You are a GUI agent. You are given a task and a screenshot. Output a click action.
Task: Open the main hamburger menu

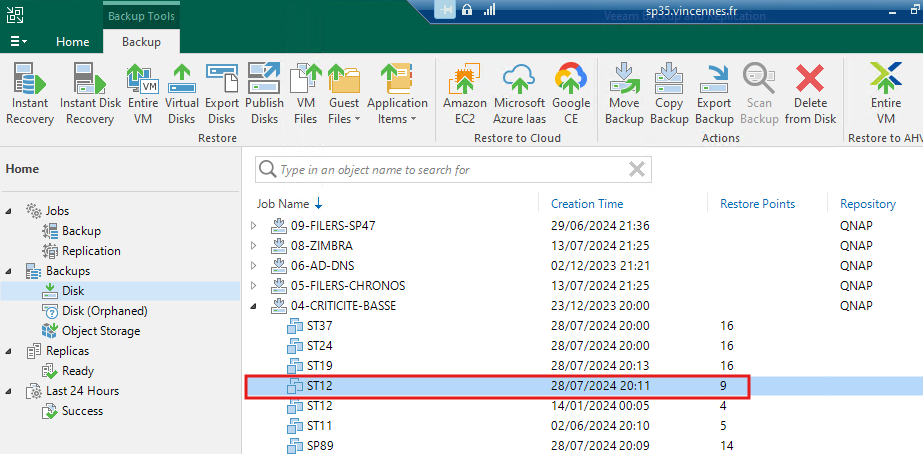pos(17,42)
